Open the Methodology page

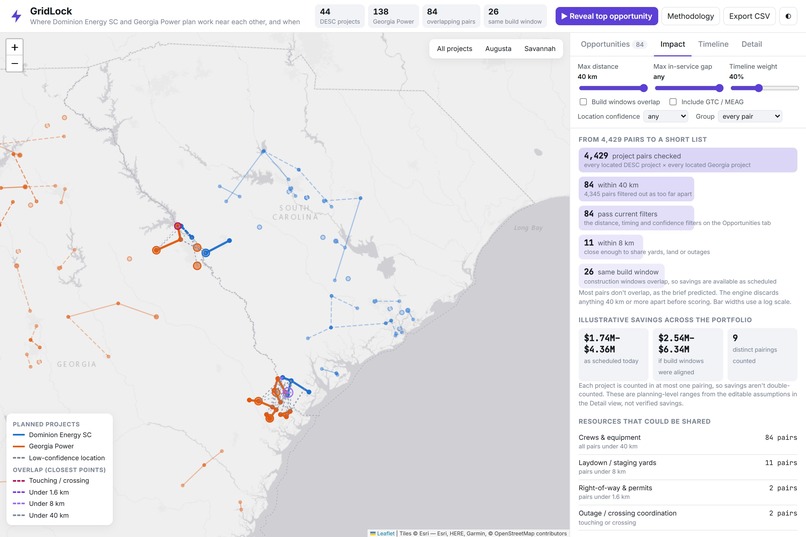pos(690,16)
